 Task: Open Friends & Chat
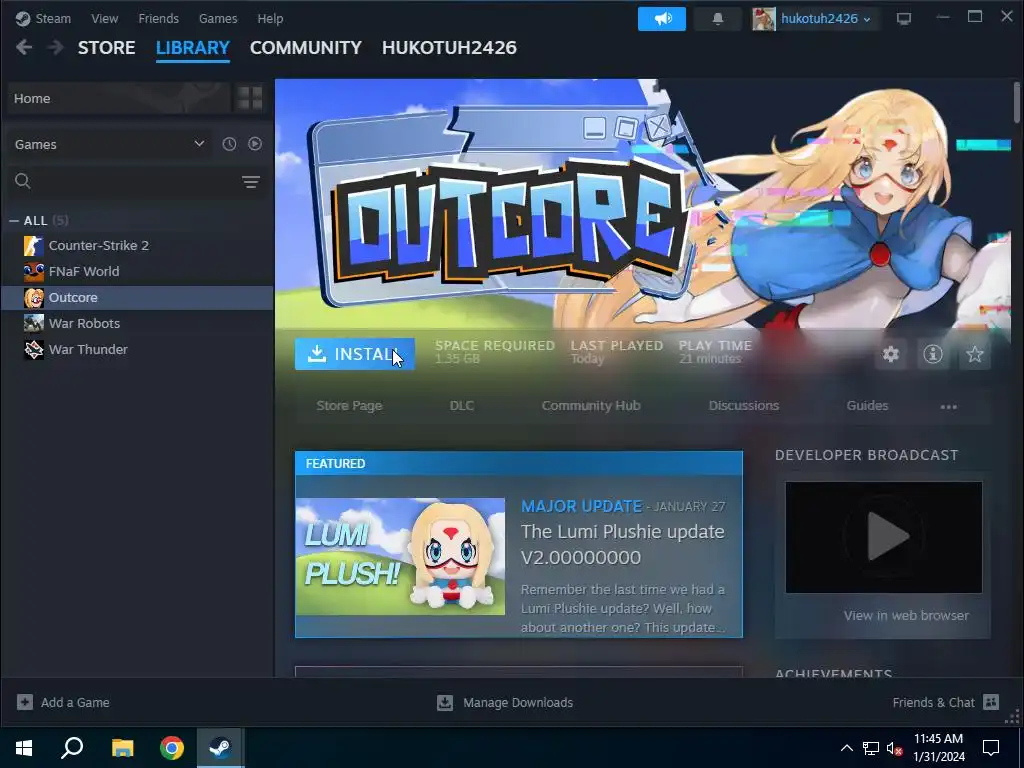click(946, 702)
